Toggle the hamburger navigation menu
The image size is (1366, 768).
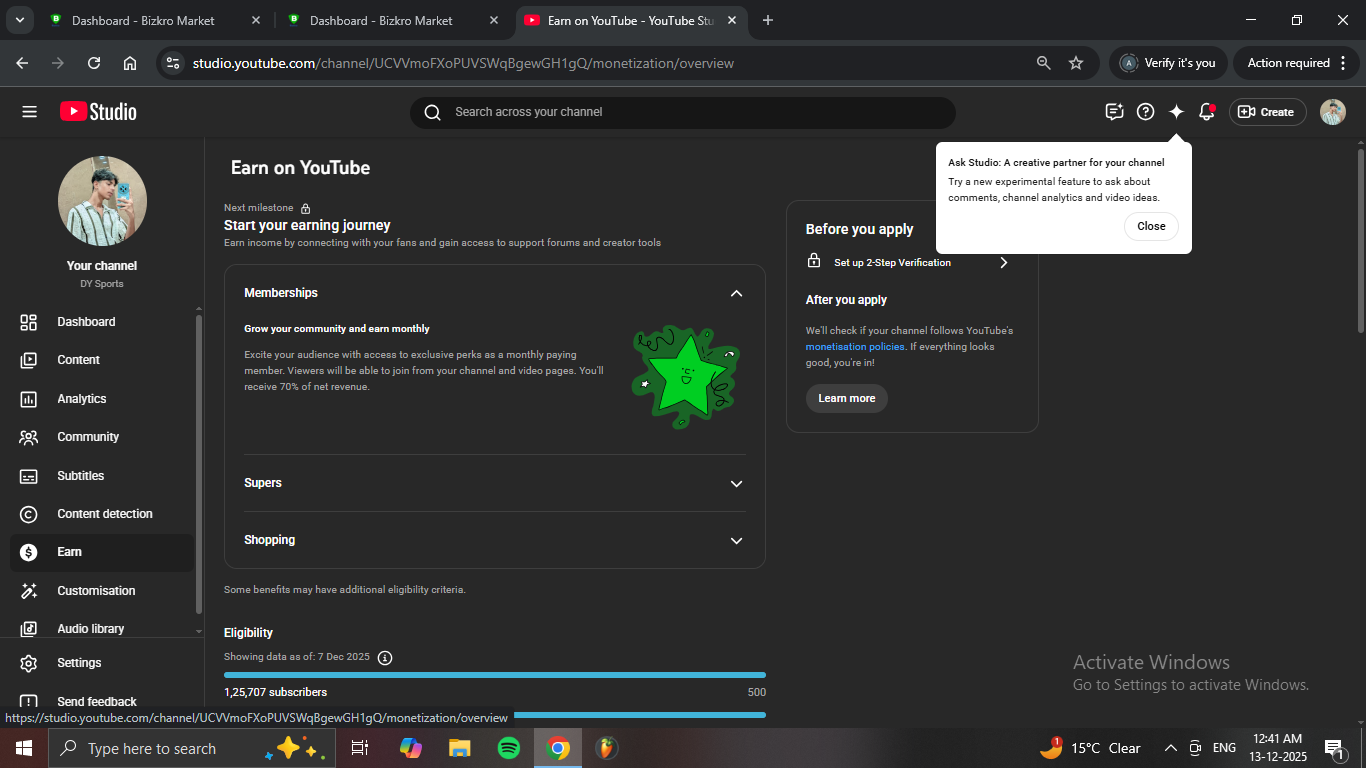coord(29,112)
